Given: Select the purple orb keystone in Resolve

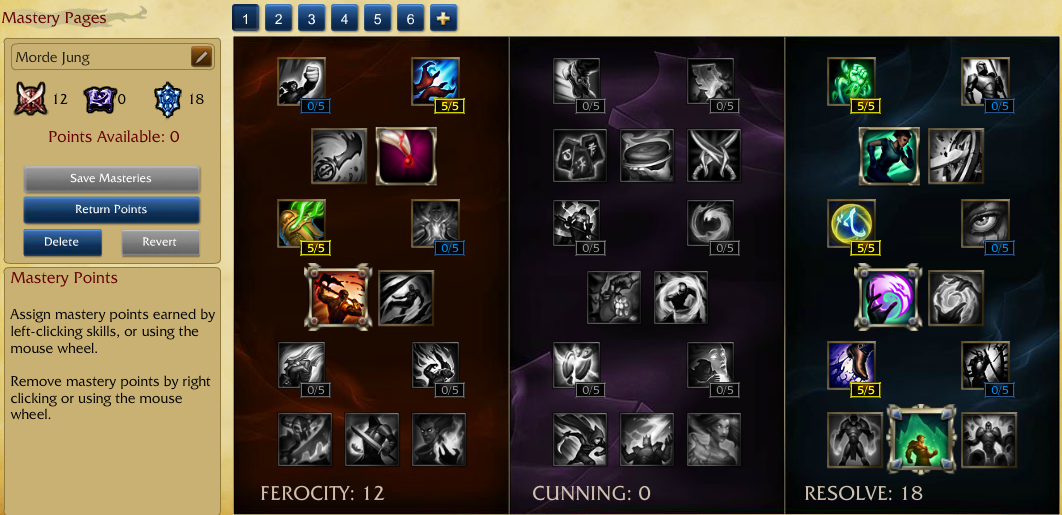Looking at the screenshot, I should 886,296.
